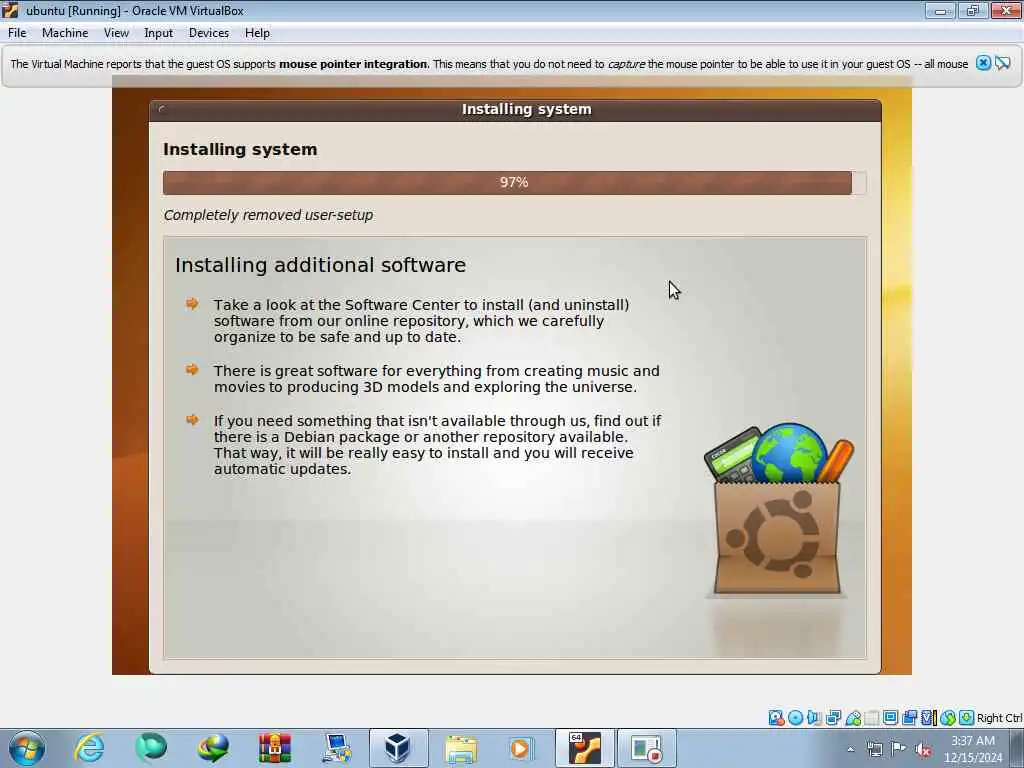Show hidden system tray icons

(850, 749)
